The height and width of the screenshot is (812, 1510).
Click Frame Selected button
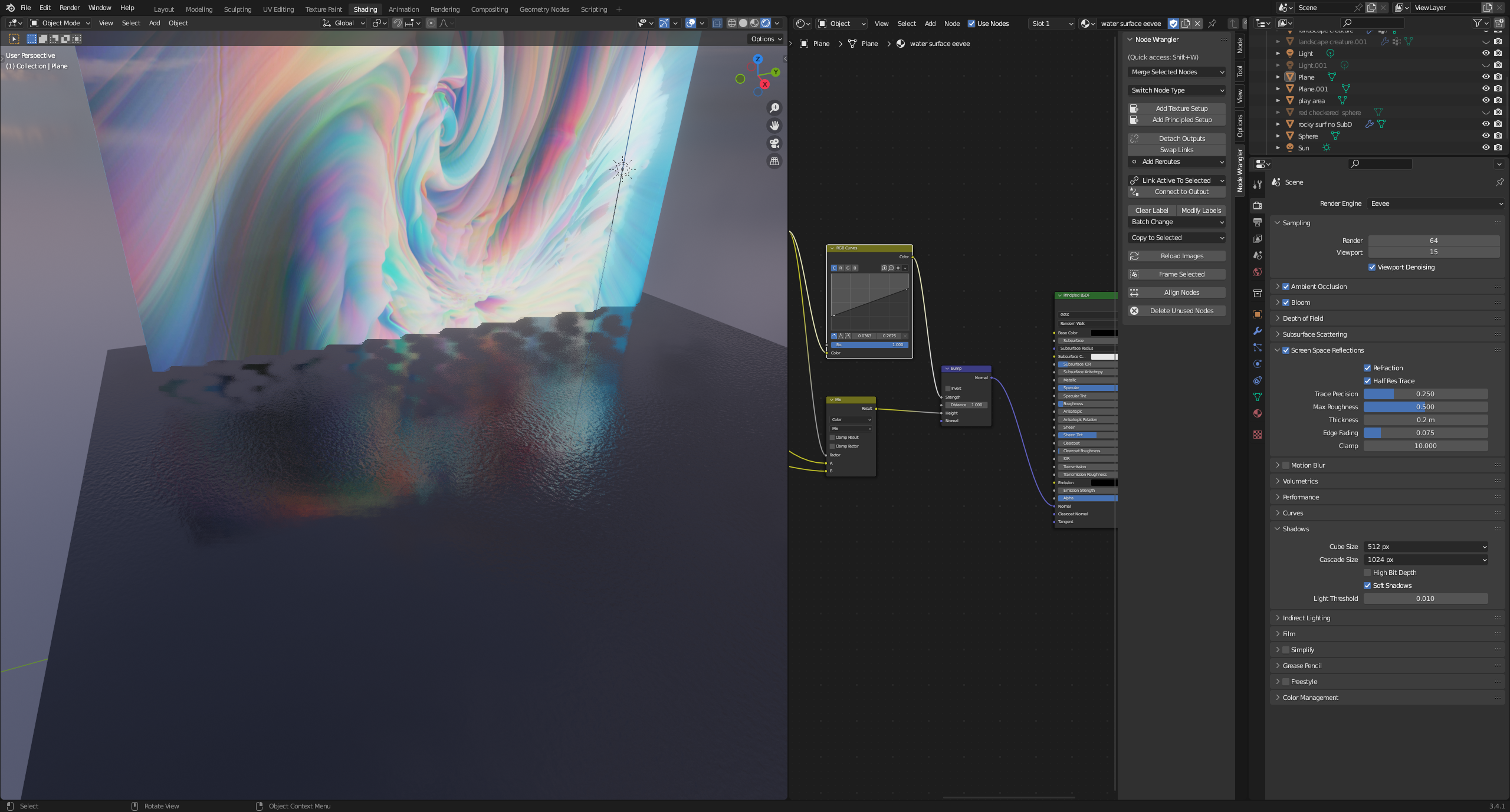pyautogui.click(x=1176, y=274)
